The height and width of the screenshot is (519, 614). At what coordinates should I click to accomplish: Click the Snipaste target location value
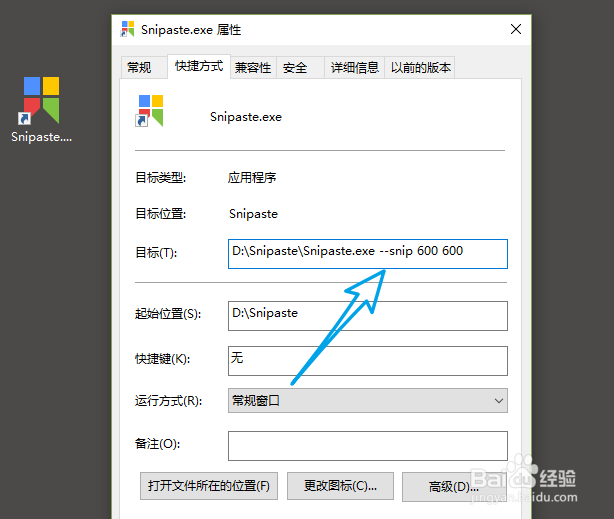click(253, 214)
